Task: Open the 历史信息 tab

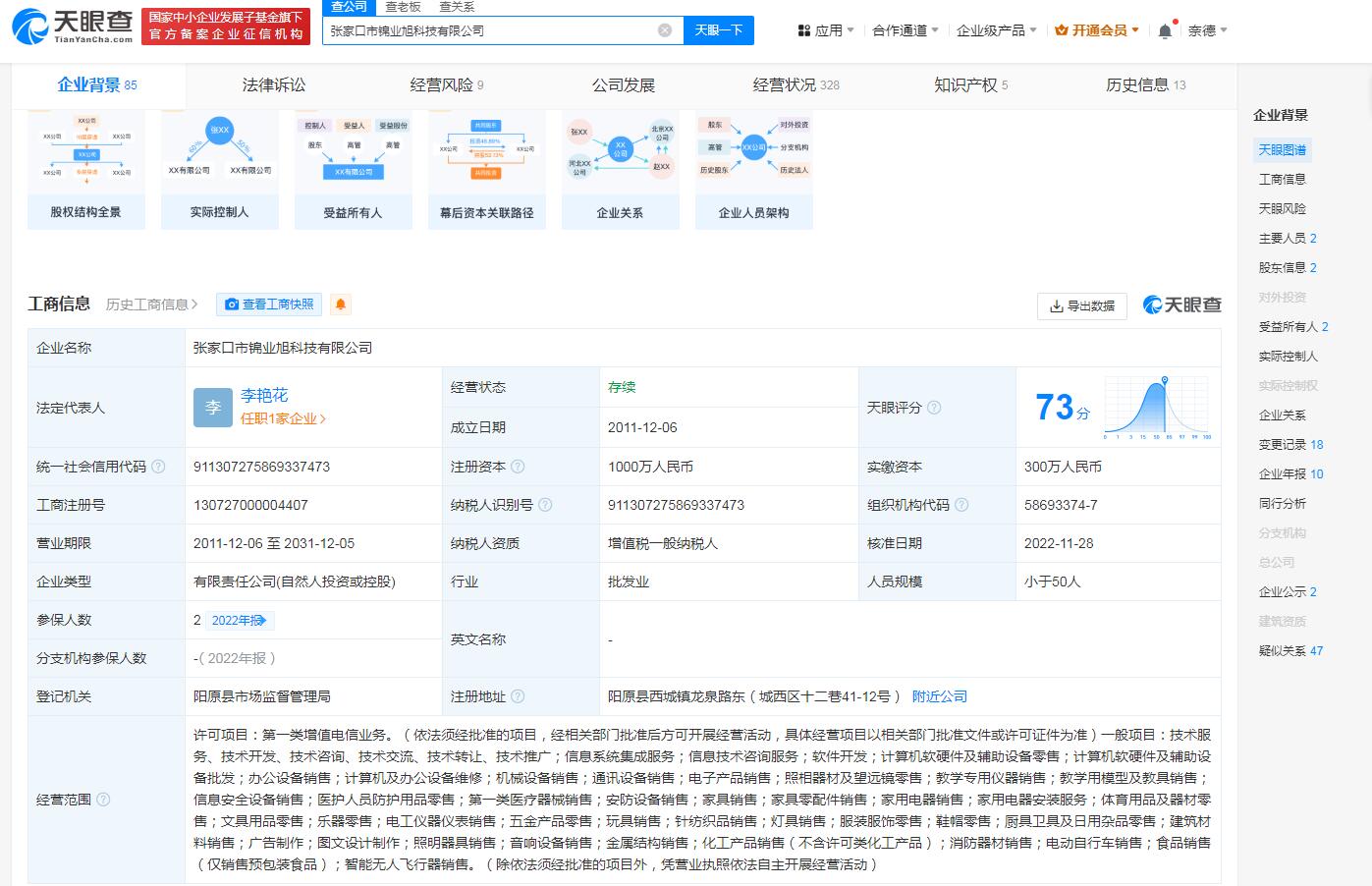Action: 1146,85
